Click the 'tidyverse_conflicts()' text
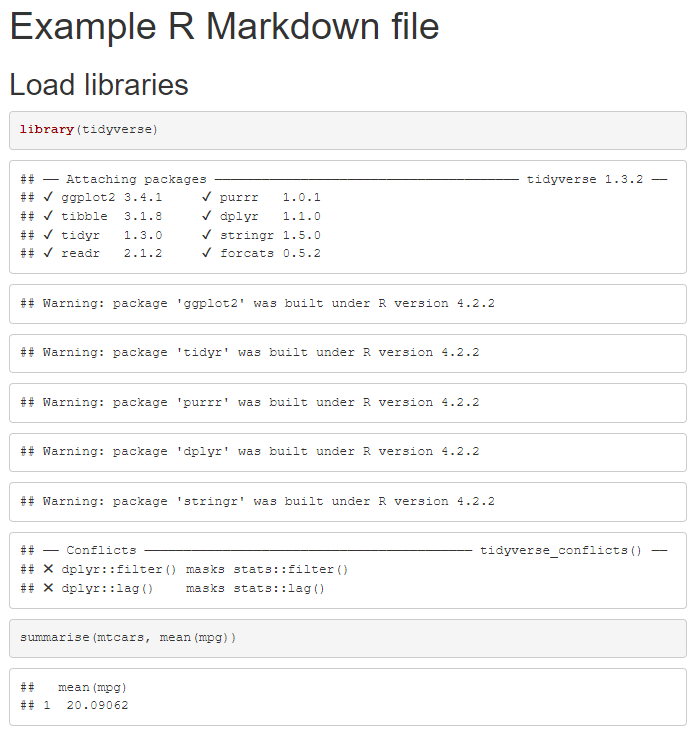691x735 pixels. click(560, 551)
